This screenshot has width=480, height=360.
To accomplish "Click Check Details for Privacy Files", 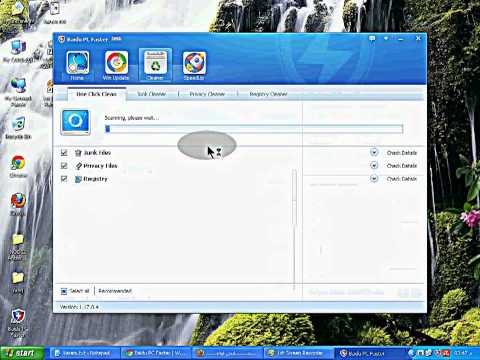I will point(402,166).
